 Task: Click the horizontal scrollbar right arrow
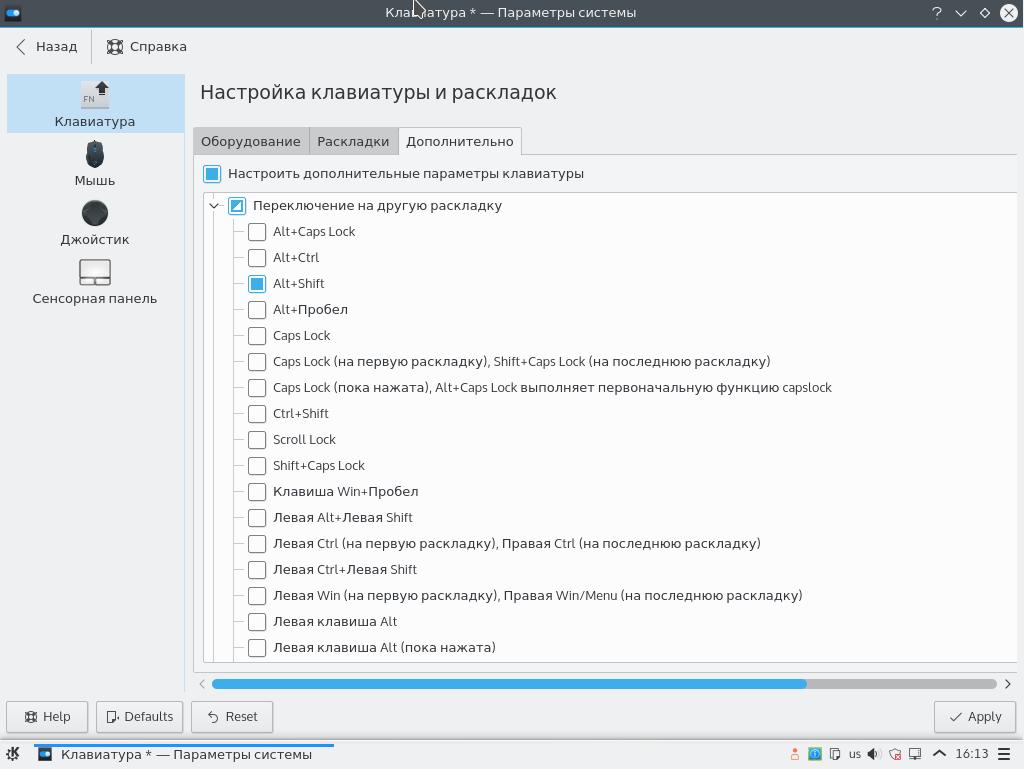1007,684
